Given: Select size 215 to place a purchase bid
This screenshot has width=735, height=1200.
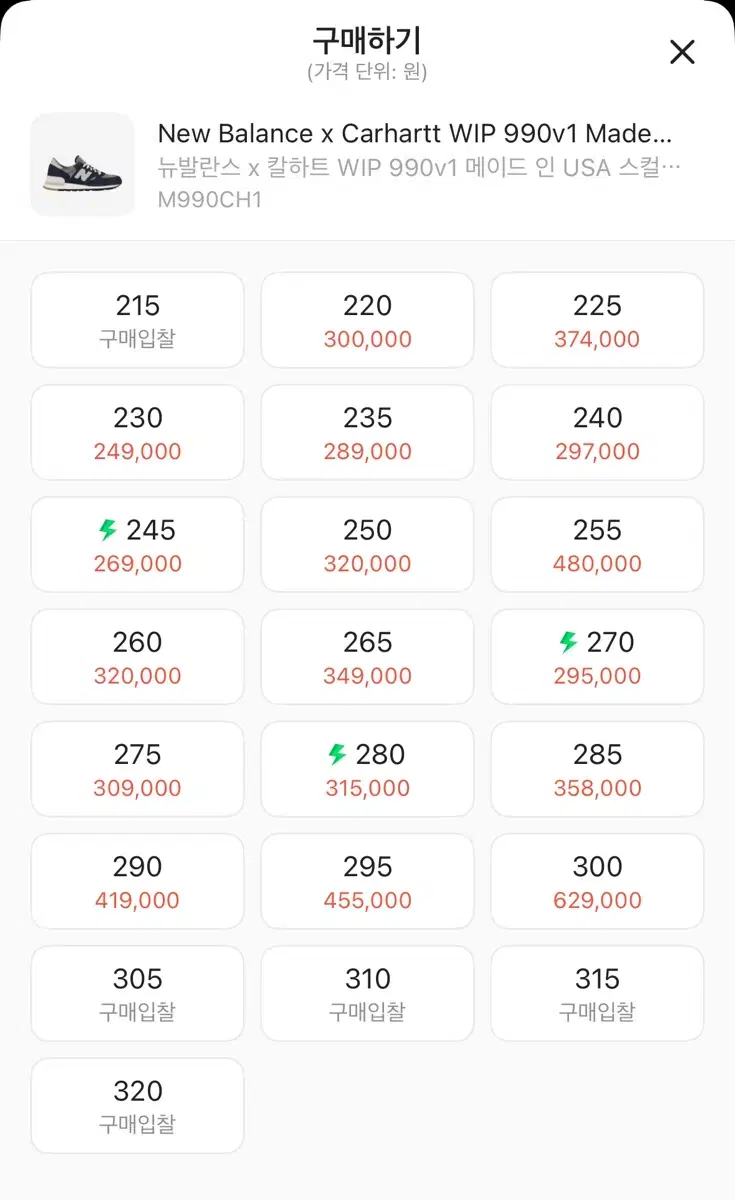Looking at the screenshot, I should pos(138,321).
